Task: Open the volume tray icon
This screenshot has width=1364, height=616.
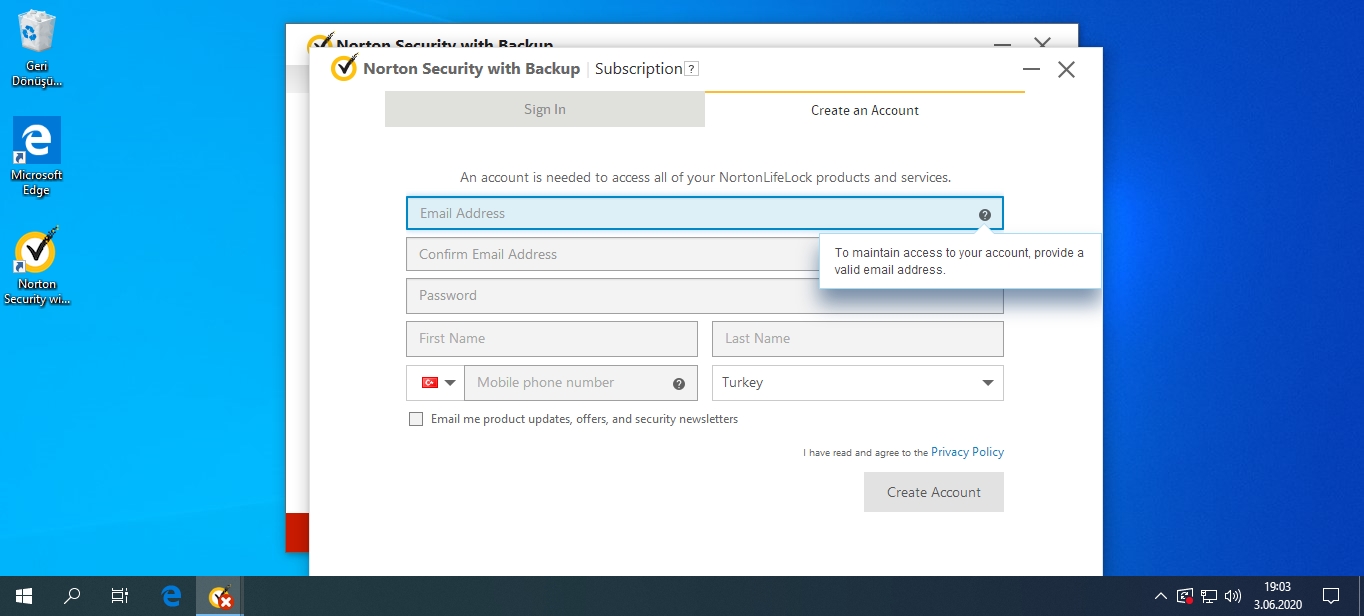Action: (x=1233, y=596)
